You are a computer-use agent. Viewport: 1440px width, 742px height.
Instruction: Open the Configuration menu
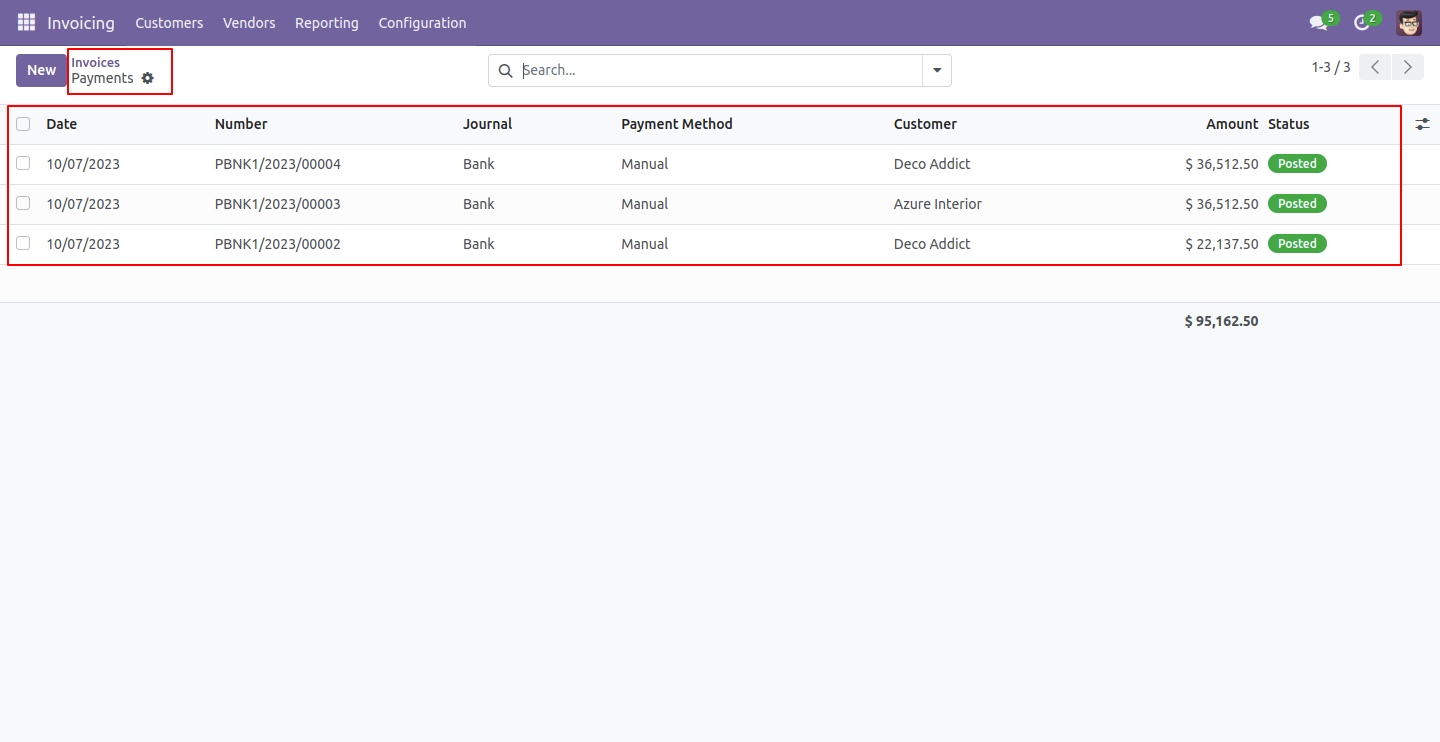(422, 23)
